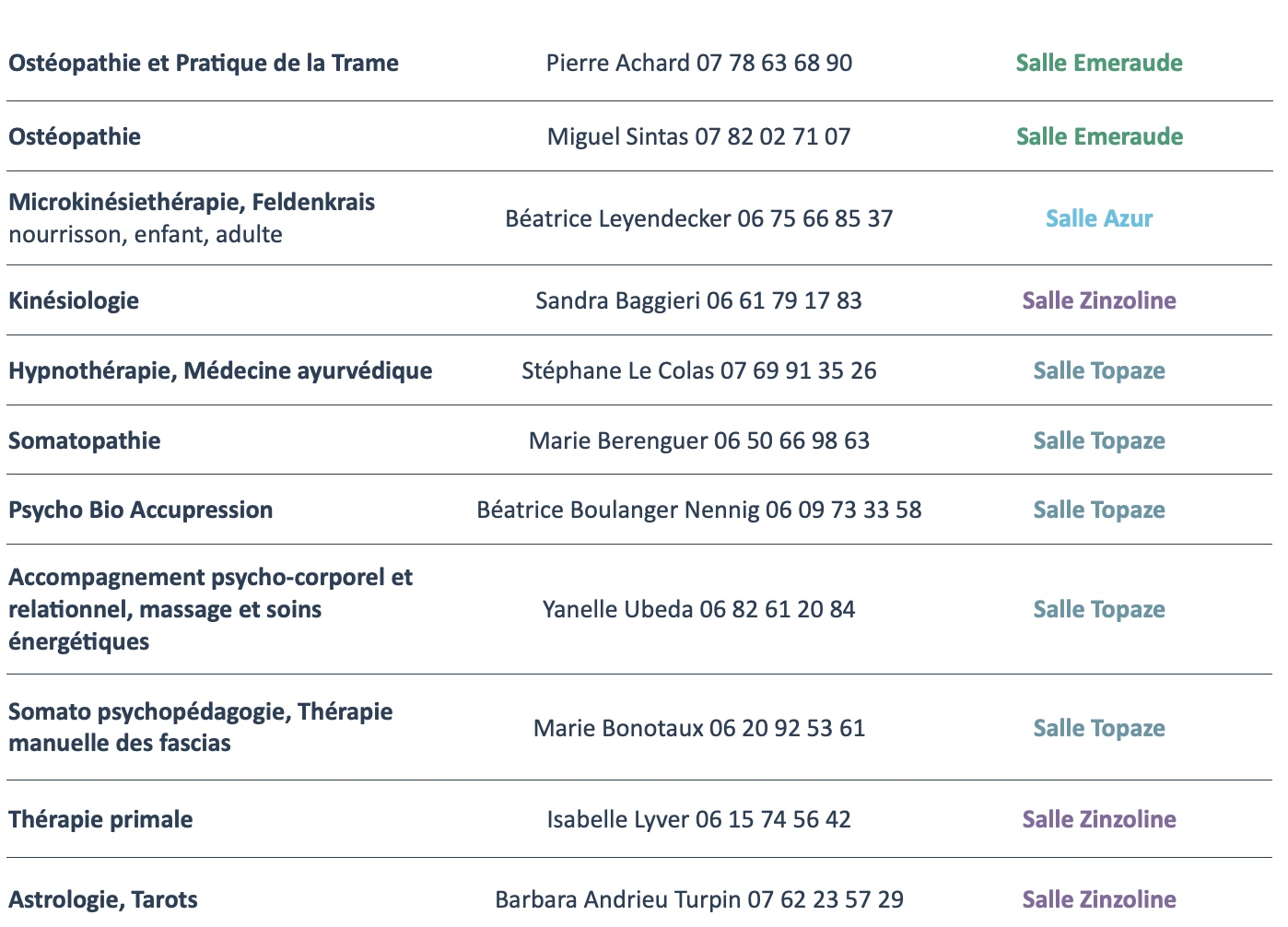Click the Kinésiologie heading
The image size is (1288, 927).
coord(74,301)
